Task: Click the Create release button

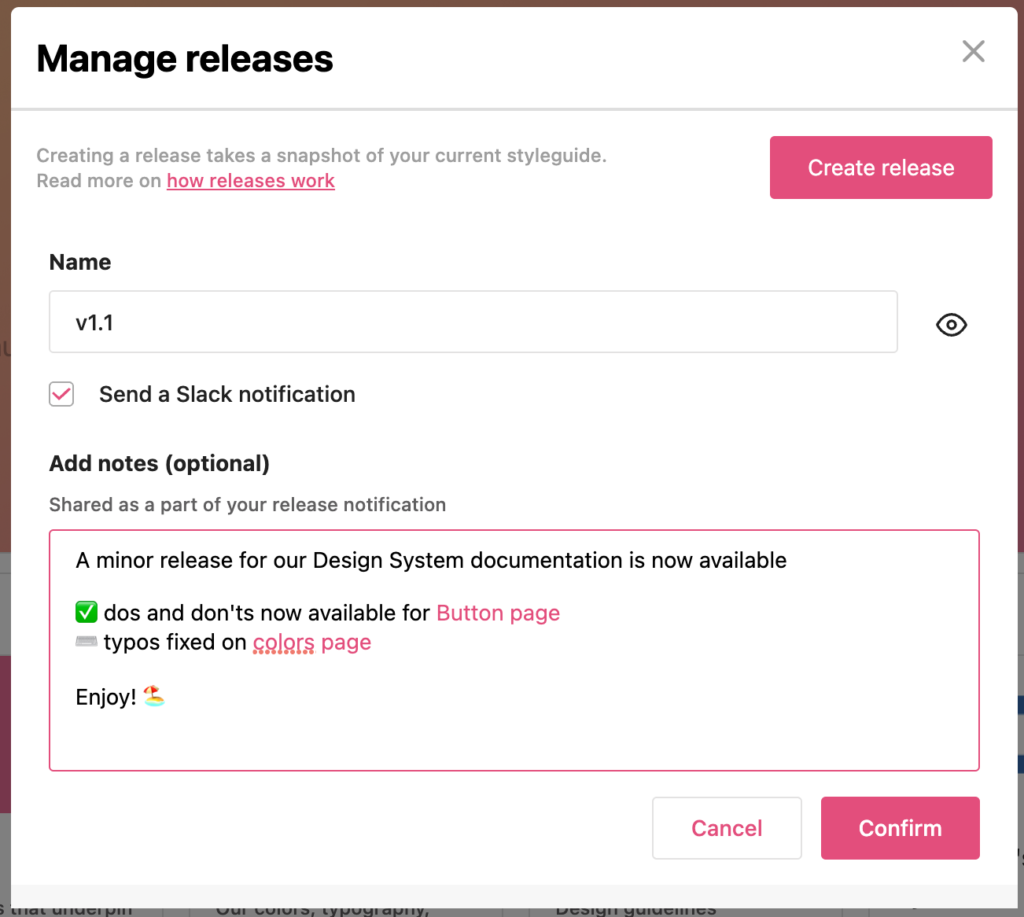Action: click(880, 167)
